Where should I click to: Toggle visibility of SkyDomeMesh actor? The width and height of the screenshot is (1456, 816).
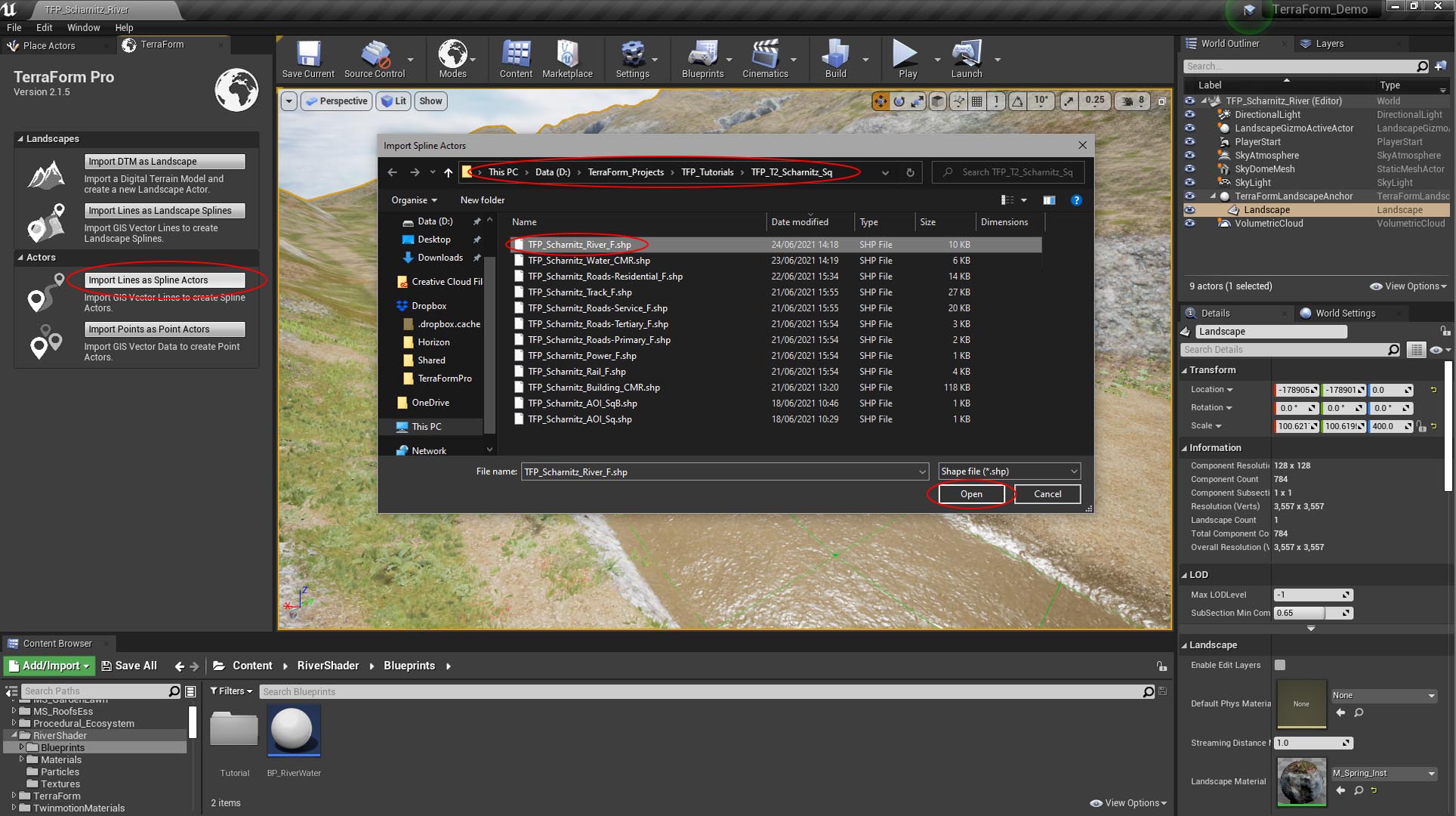[x=1189, y=169]
